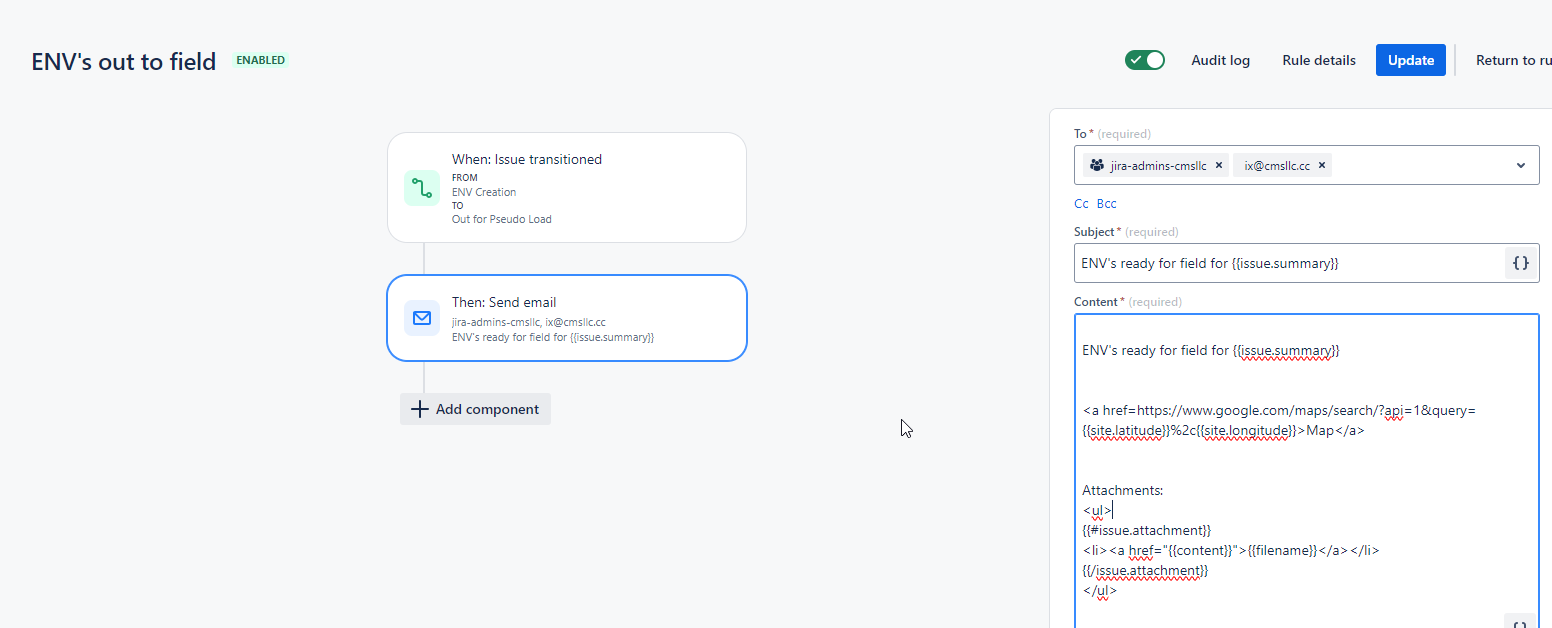
Task: Add a Bcc recipient
Action: coord(1106,204)
